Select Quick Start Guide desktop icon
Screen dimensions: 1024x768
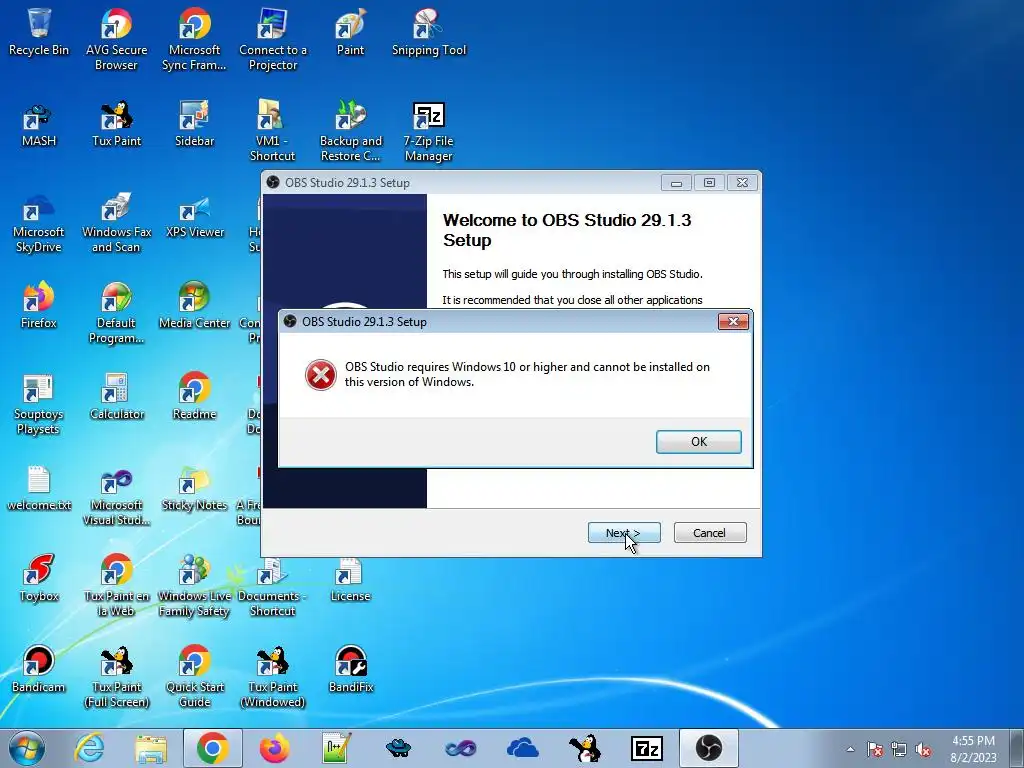click(194, 677)
